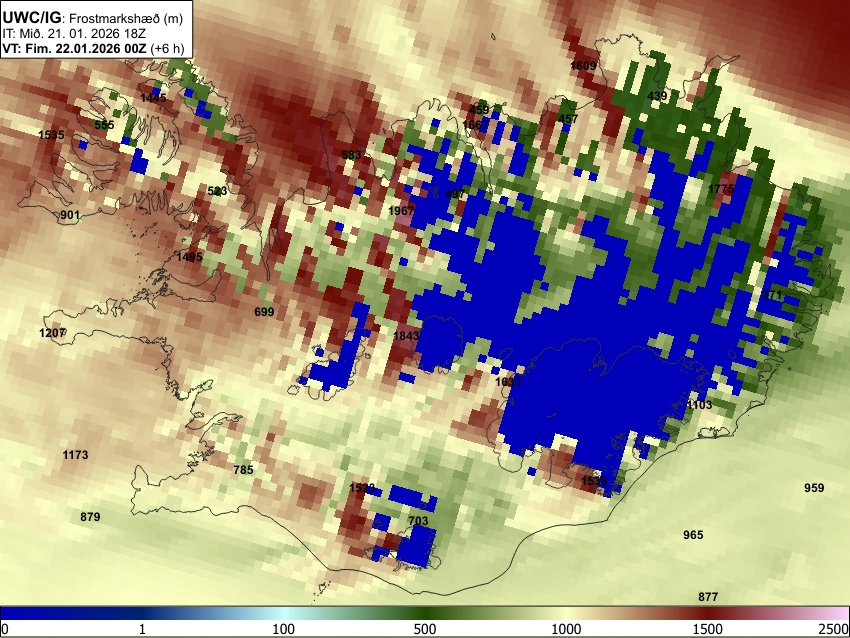Viewport: 850px width, 638px height.
Task: Click the map value 1775
Action: (721, 189)
